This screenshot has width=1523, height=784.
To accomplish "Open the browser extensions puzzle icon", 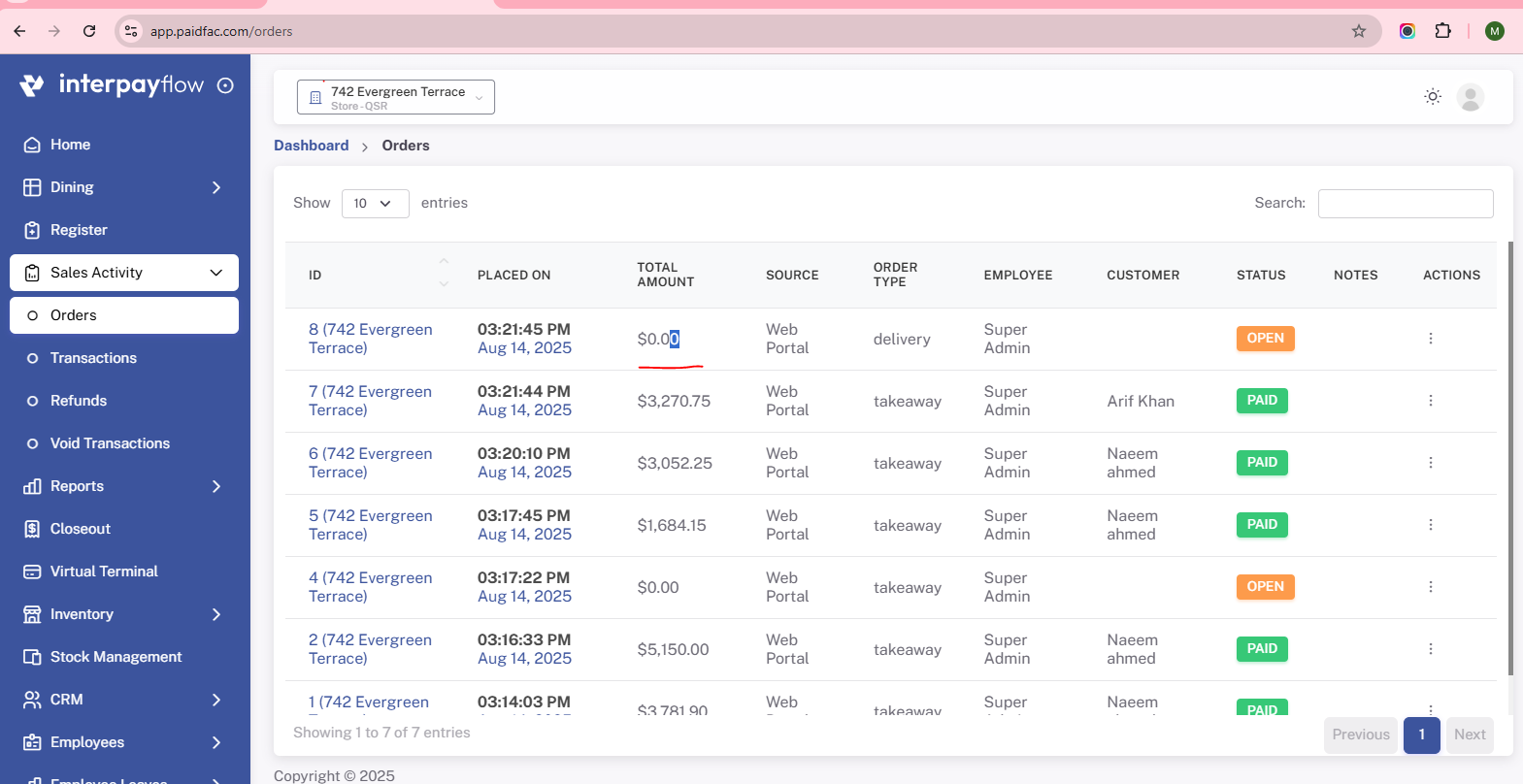I will pos(1443,31).
